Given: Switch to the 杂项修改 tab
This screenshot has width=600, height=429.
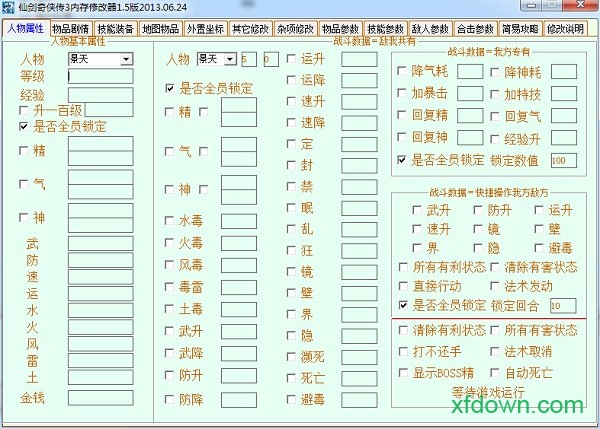Looking at the screenshot, I should (295, 29).
